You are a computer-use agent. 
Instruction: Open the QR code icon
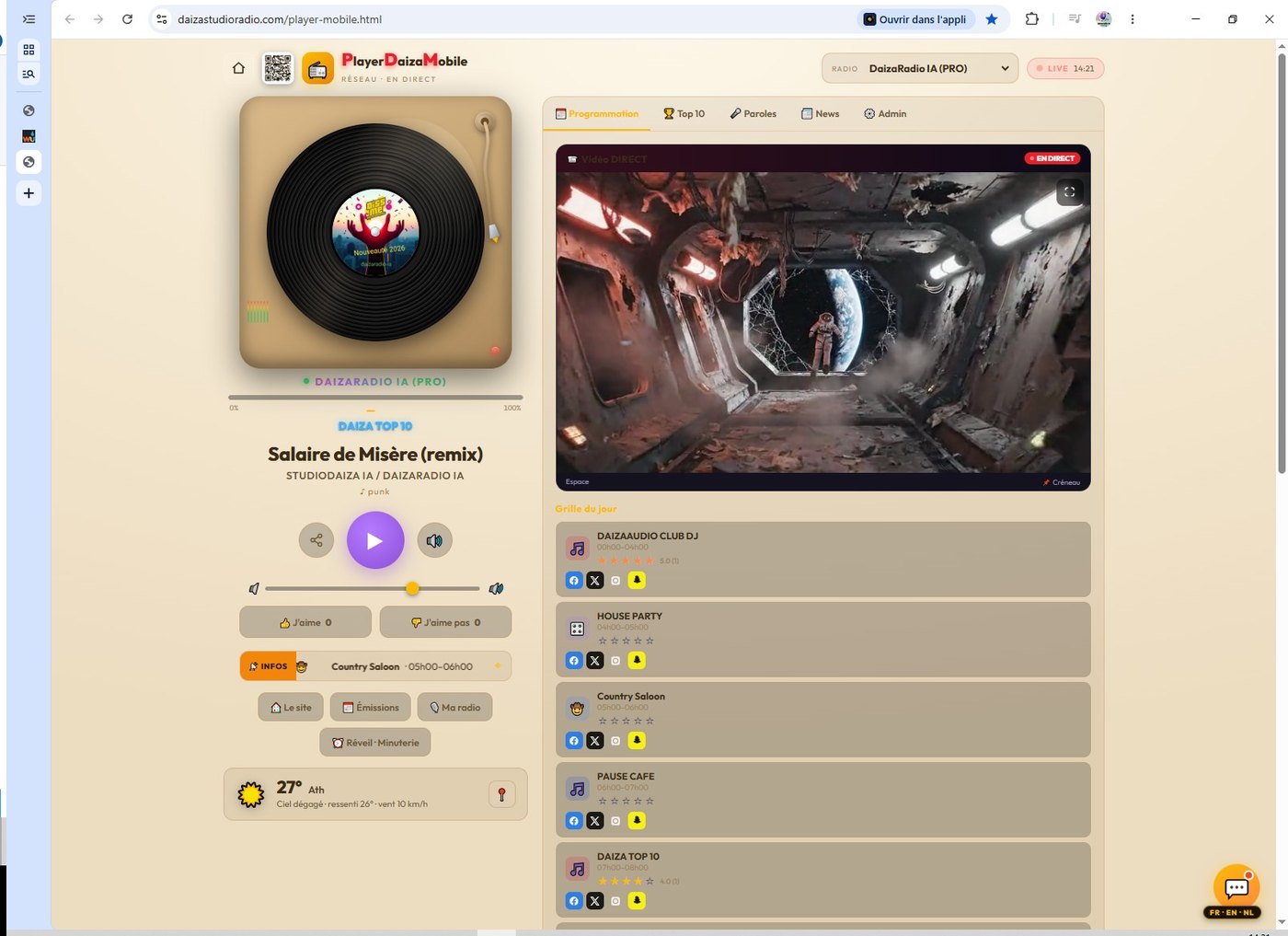[278, 68]
